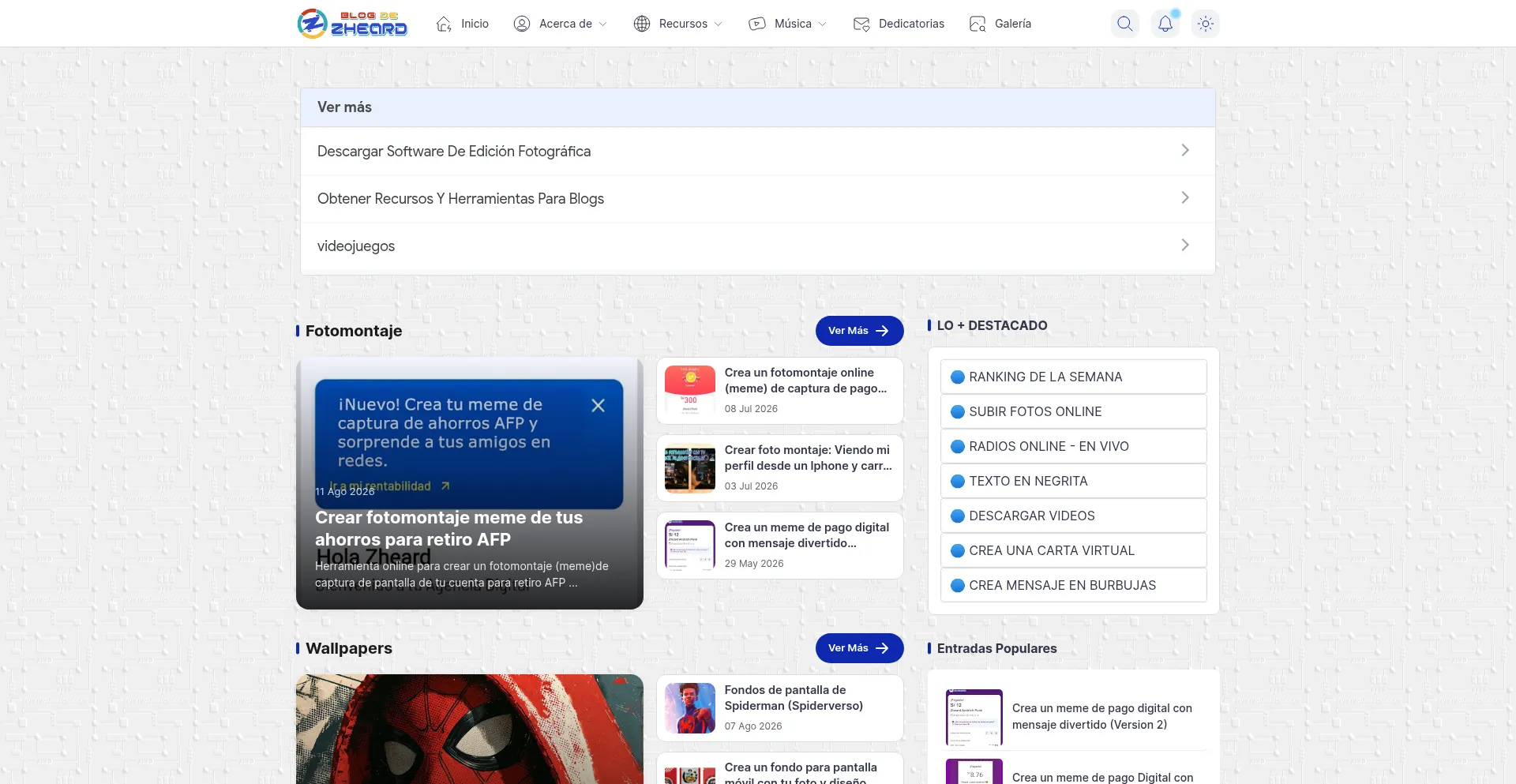Expand the Música dropdown chevron
Viewport: 1516px width, 784px height.
[x=823, y=24]
